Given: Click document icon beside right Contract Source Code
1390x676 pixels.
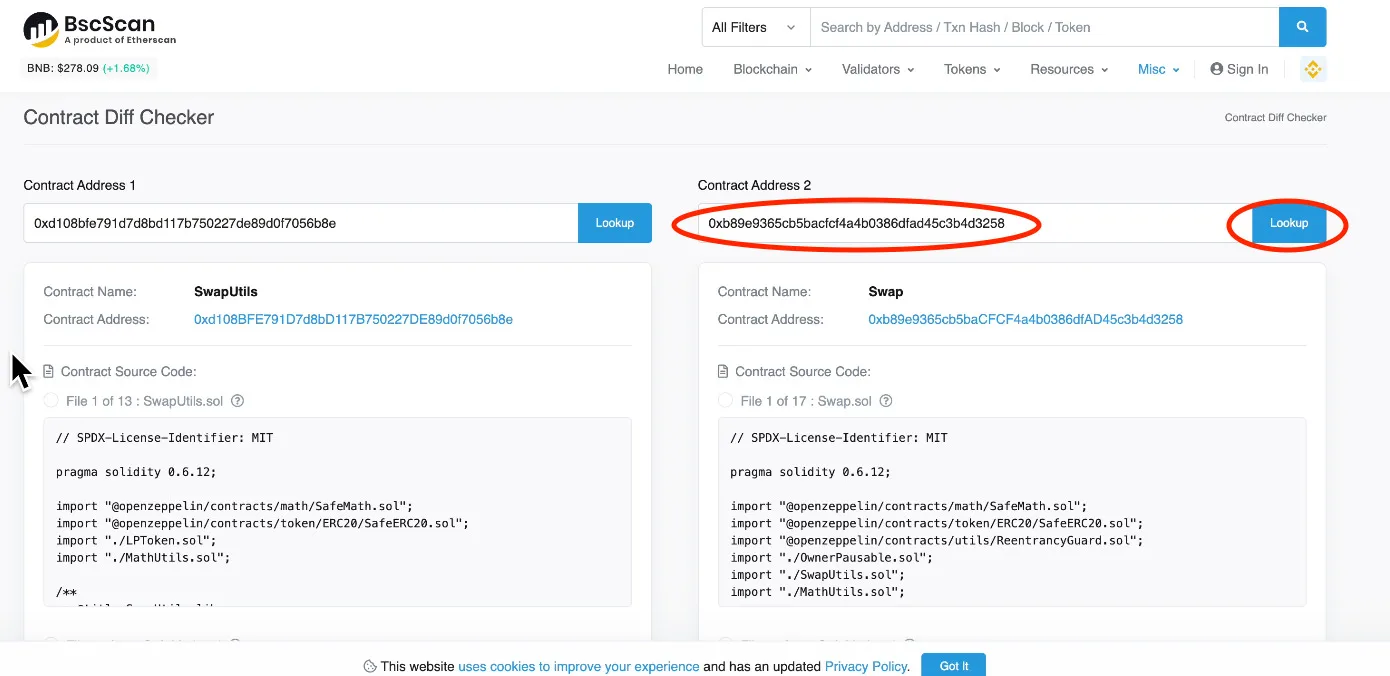Looking at the screenshot, I should pos(723,371).
